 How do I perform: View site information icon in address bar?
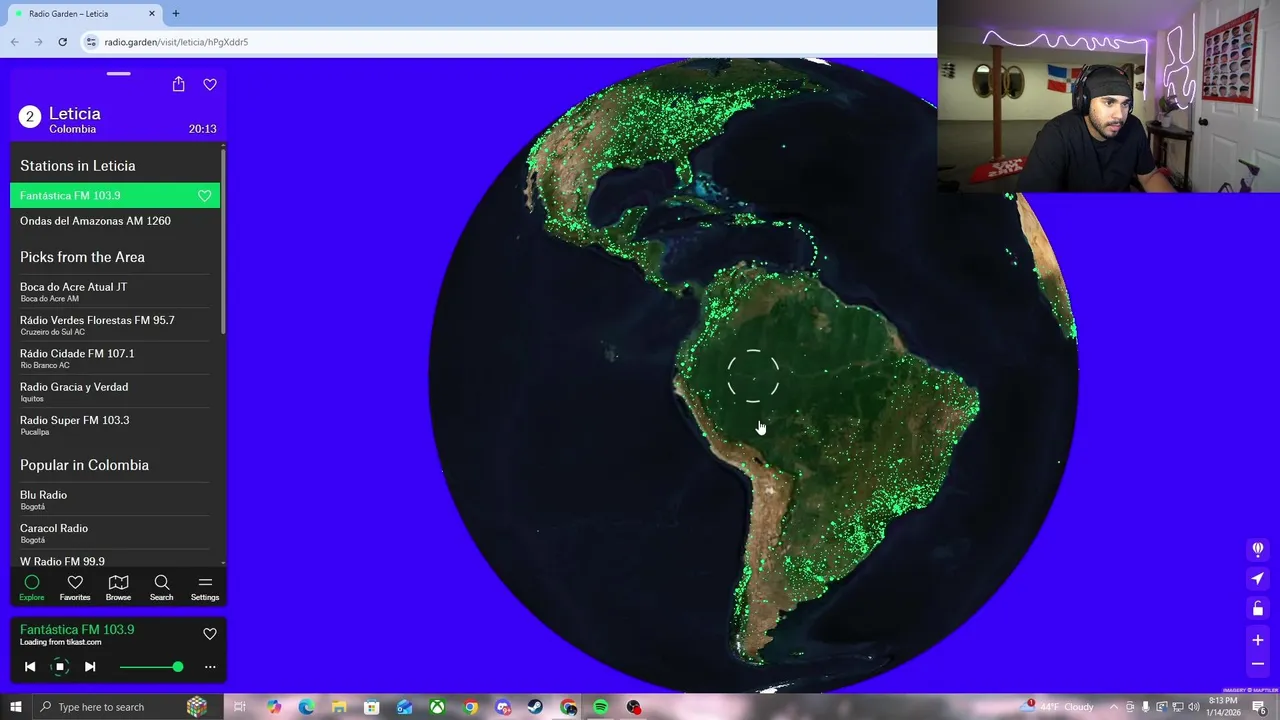click(91, 42)
